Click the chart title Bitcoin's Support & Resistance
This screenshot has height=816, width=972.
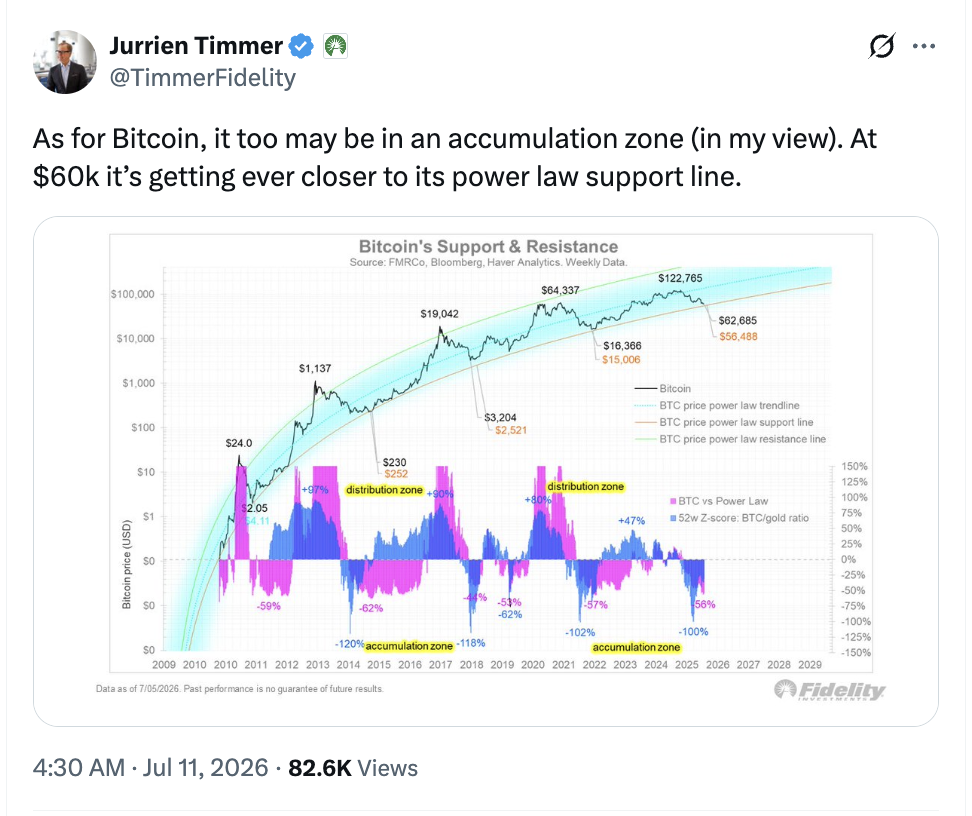488,246
